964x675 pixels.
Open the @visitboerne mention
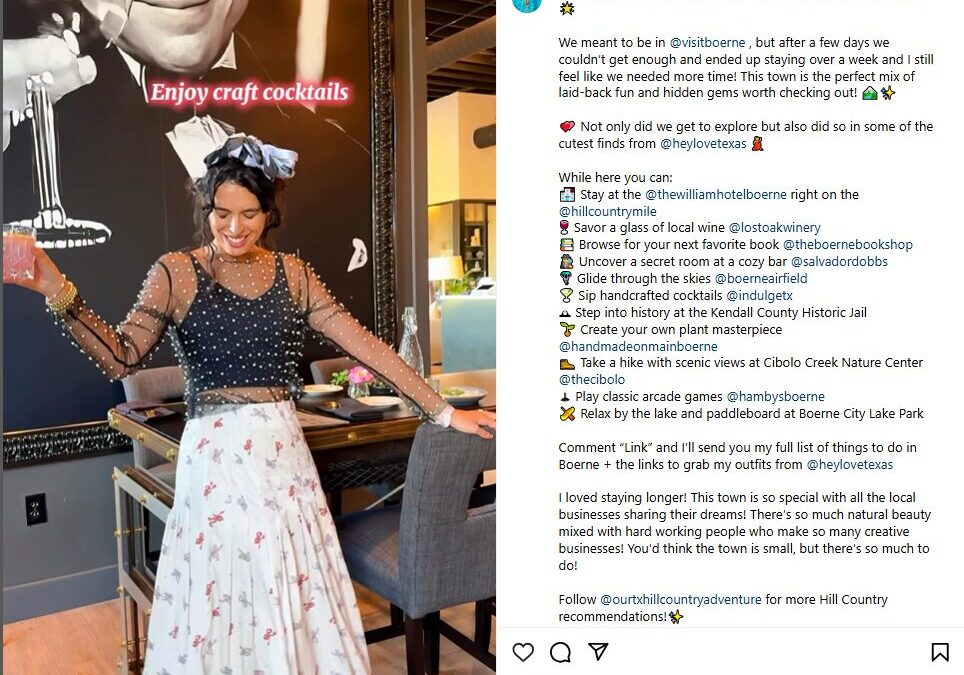point(707,42)
